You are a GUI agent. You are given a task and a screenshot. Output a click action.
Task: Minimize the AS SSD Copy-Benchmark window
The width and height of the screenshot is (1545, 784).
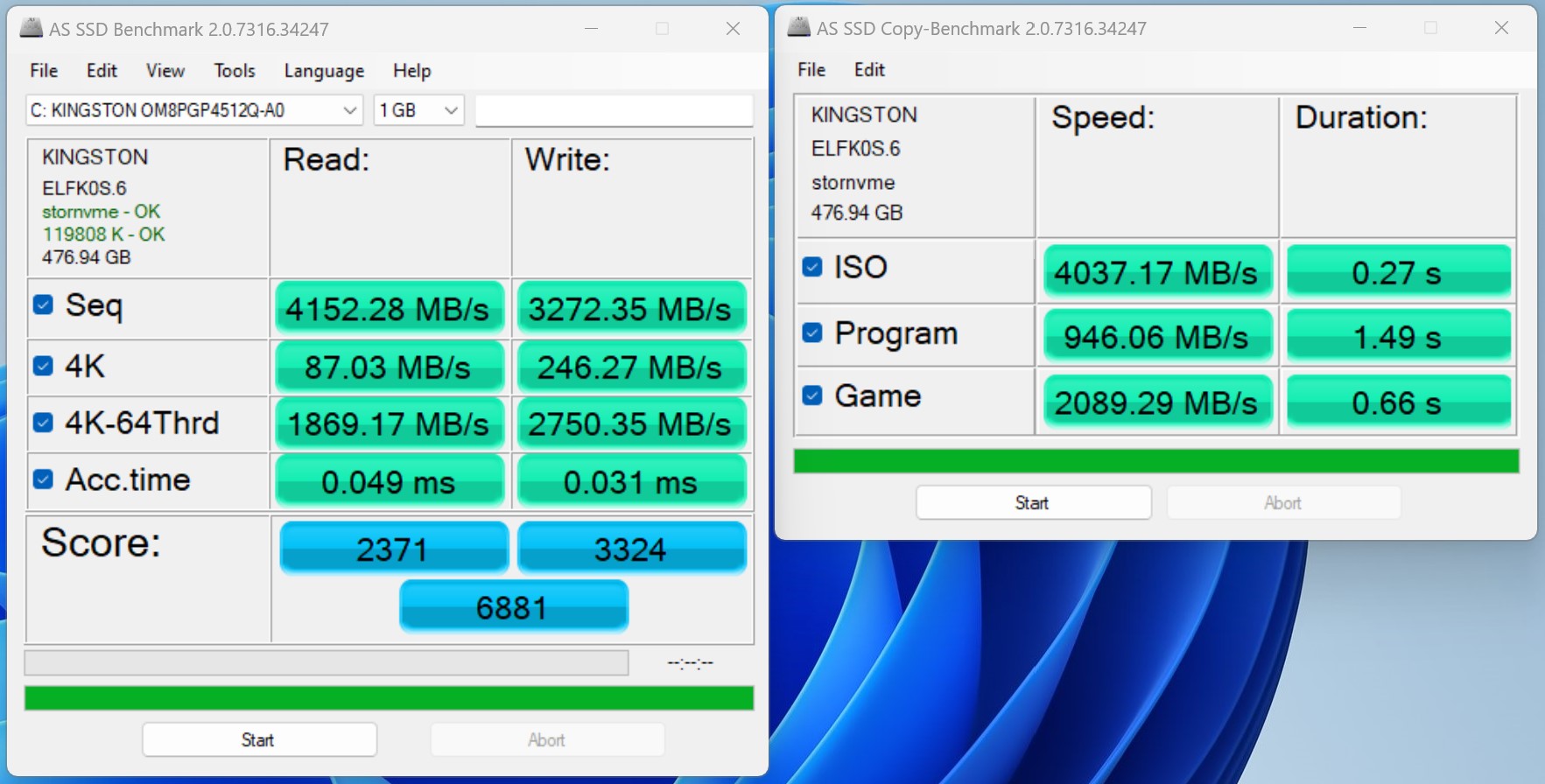coord(1359,28)
